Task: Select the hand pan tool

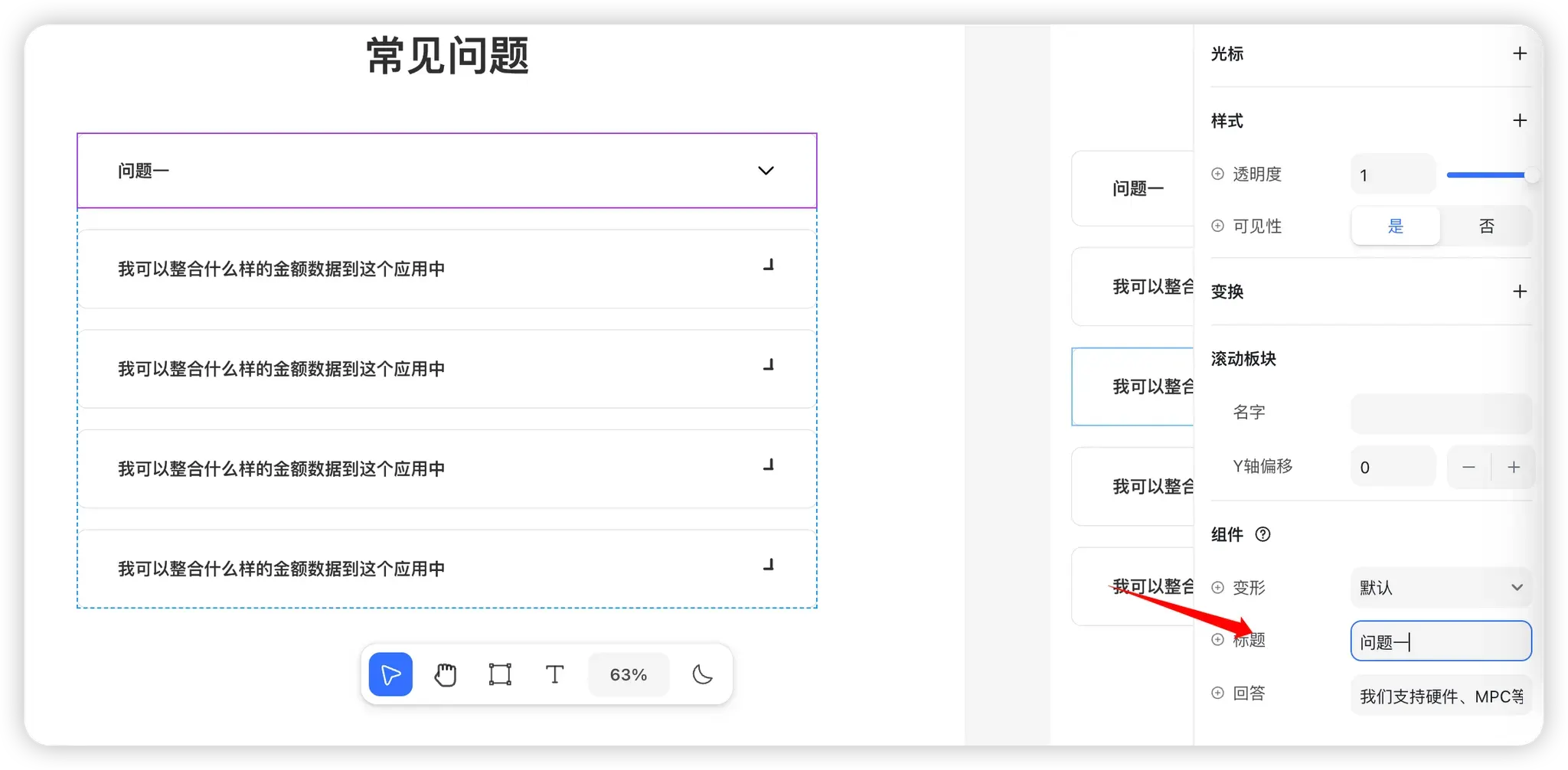Action: tap(445, 674)
